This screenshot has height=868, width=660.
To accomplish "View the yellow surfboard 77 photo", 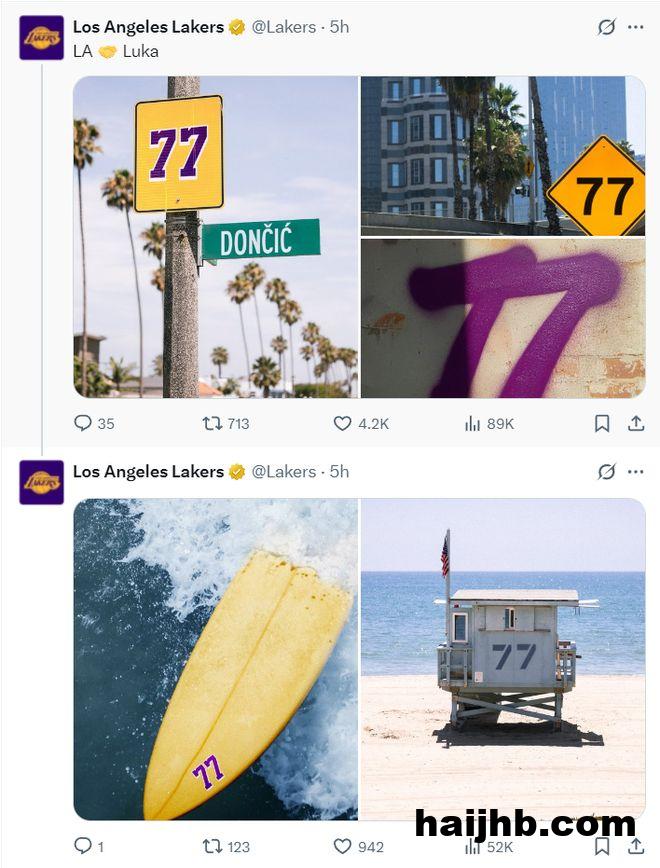I will tap(215, 659).
